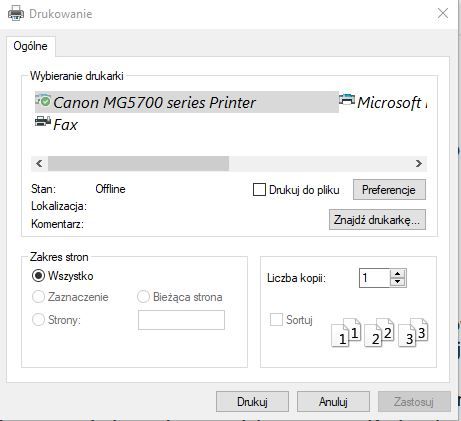The width and height of the screenshot is (461, 421).
Task: Choose the Microsoft printer icon
Action: pyautogui.click(x=347, y=99)
